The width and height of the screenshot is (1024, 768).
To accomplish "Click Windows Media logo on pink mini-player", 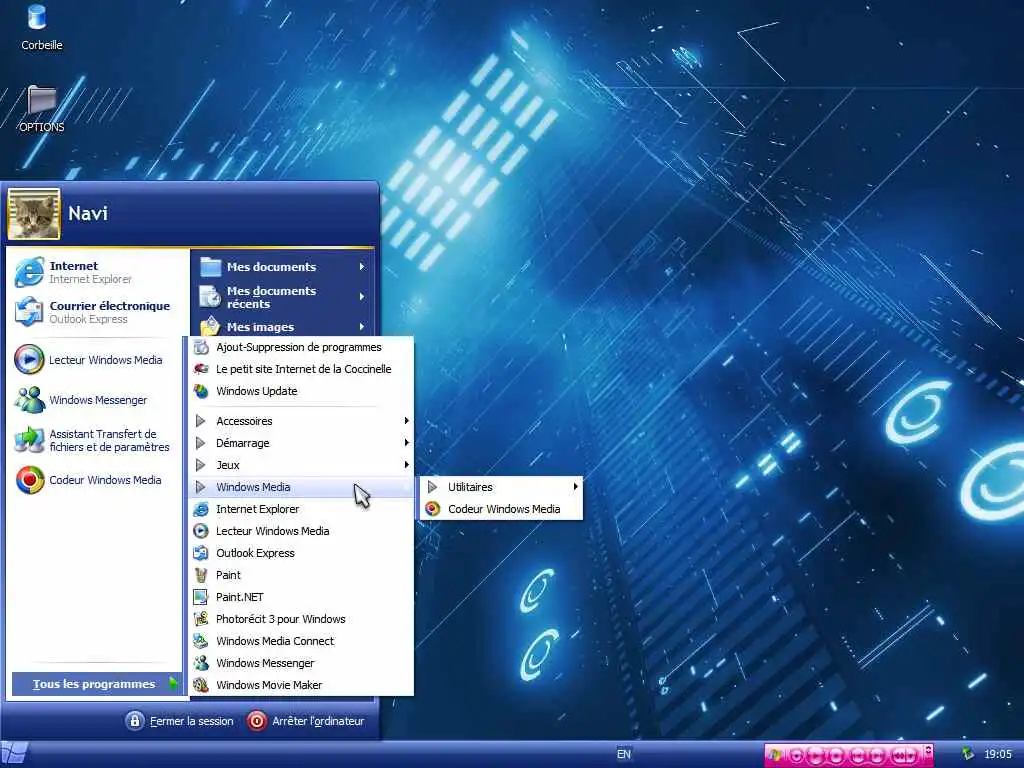I will pos(775,755).
